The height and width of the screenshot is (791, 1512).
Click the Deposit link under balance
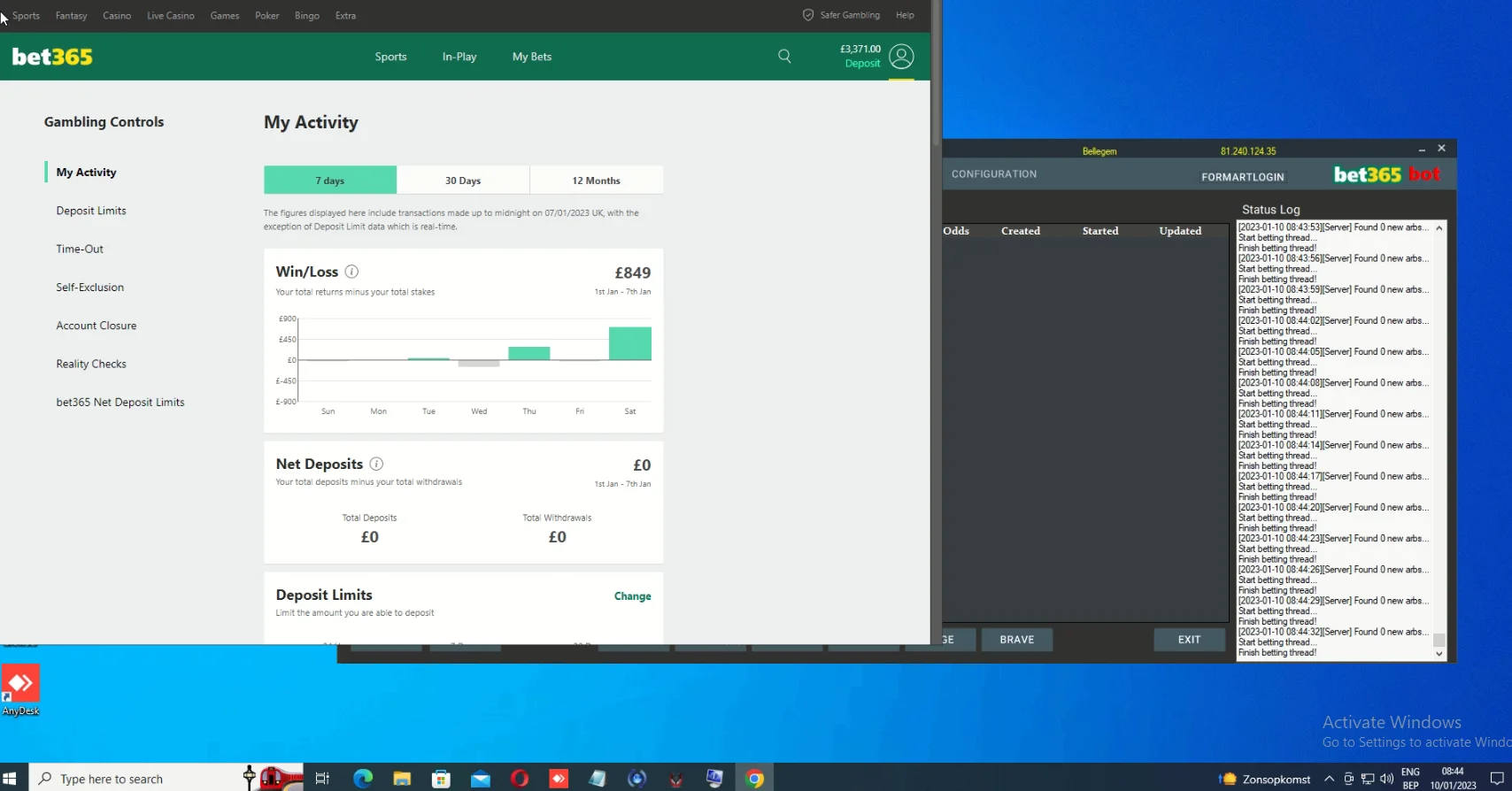click(x=862, y=64)
